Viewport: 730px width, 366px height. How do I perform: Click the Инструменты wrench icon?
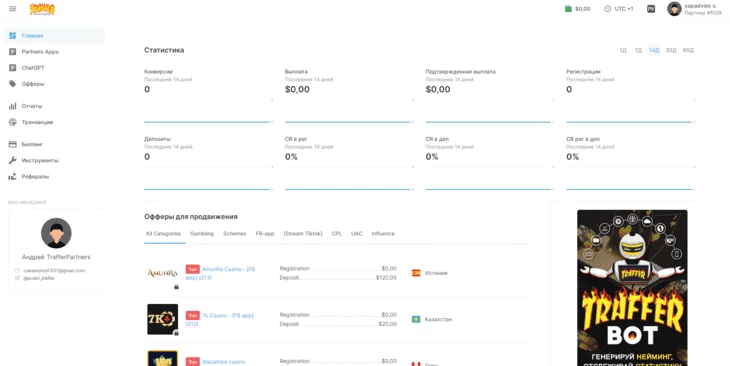tap(13, 160)
